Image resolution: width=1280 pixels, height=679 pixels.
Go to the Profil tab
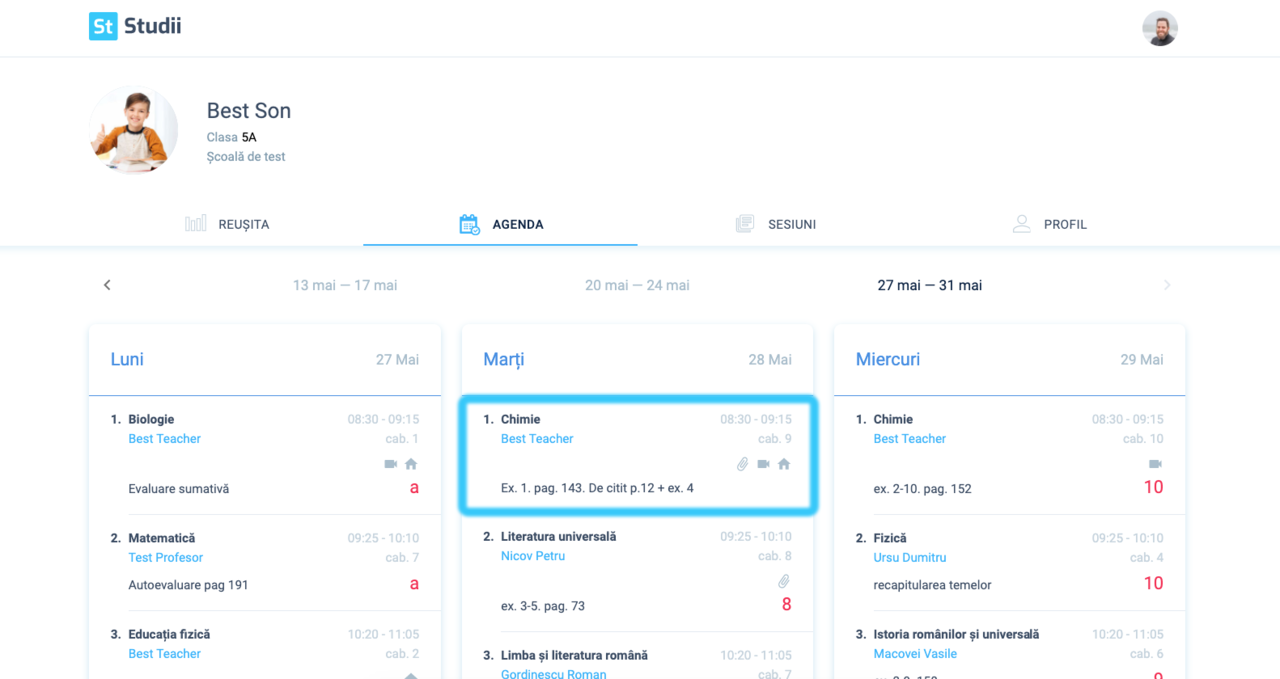[x=1049, y=224]
